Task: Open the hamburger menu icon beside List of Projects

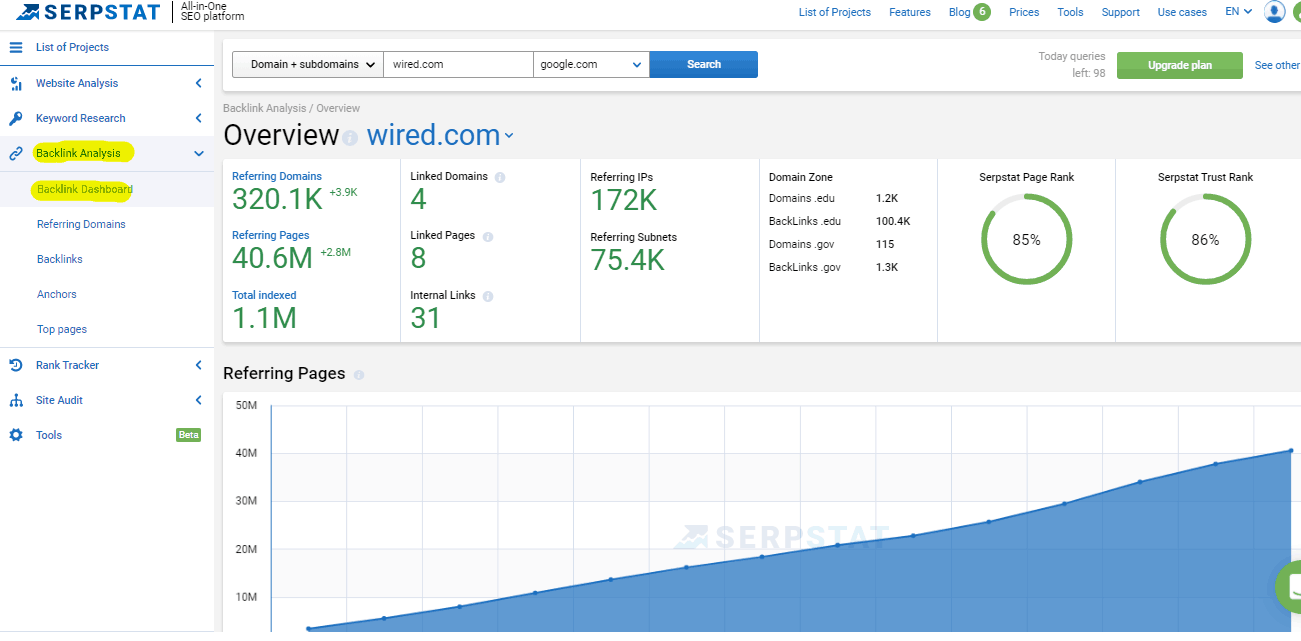Action: [16, 47]
